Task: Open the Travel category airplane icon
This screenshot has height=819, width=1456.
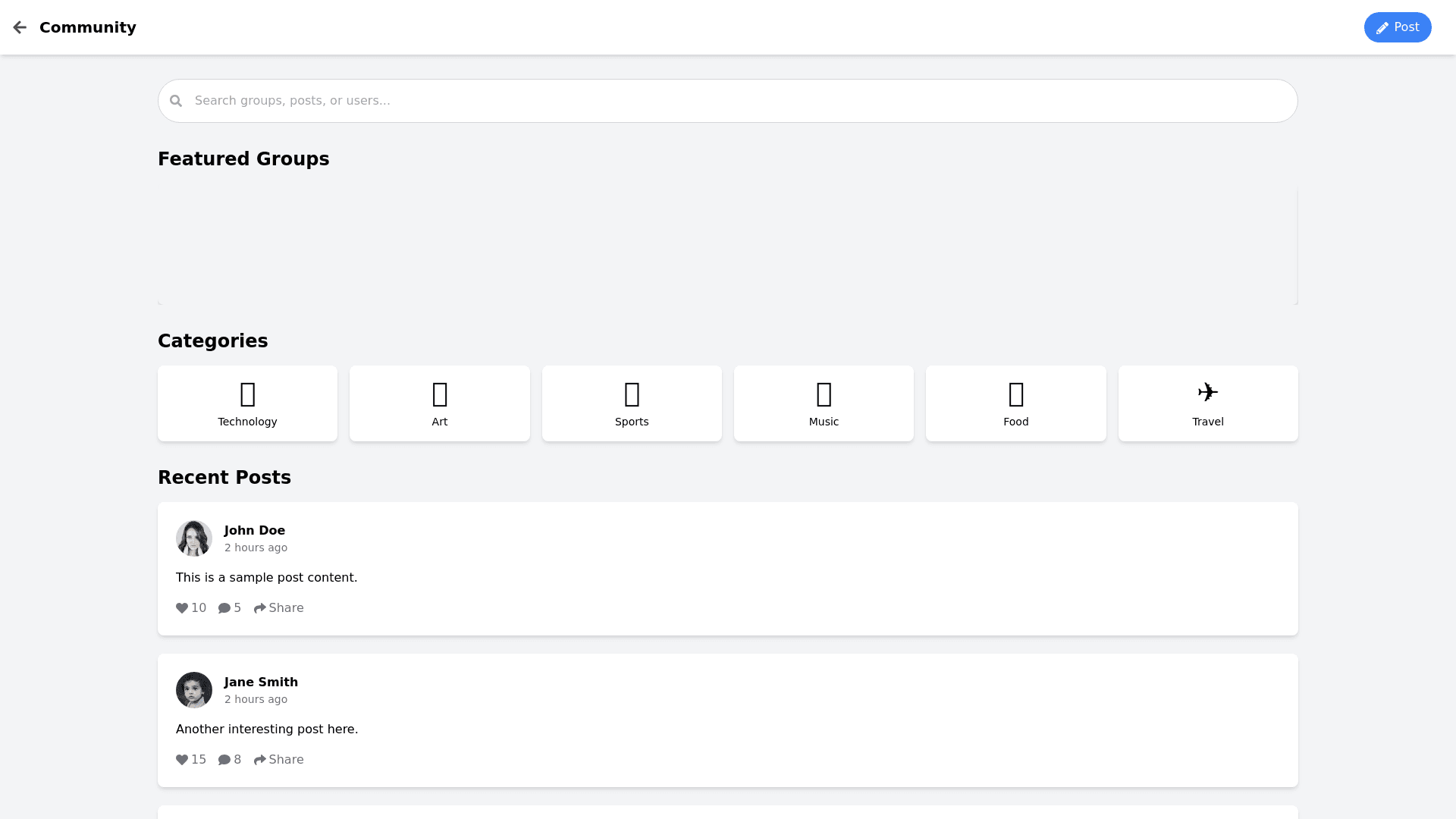Action: click(x=1207, y=392)
